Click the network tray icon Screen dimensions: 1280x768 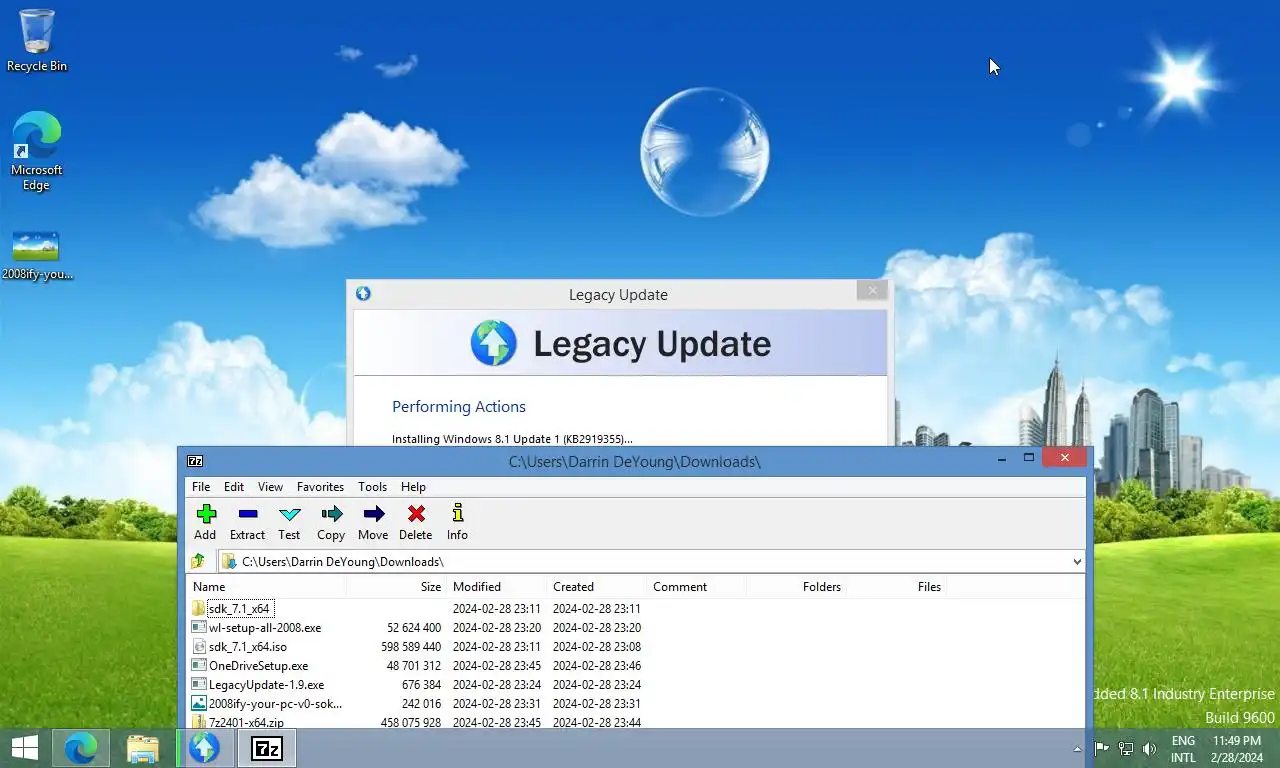(x=1125, y=748)
